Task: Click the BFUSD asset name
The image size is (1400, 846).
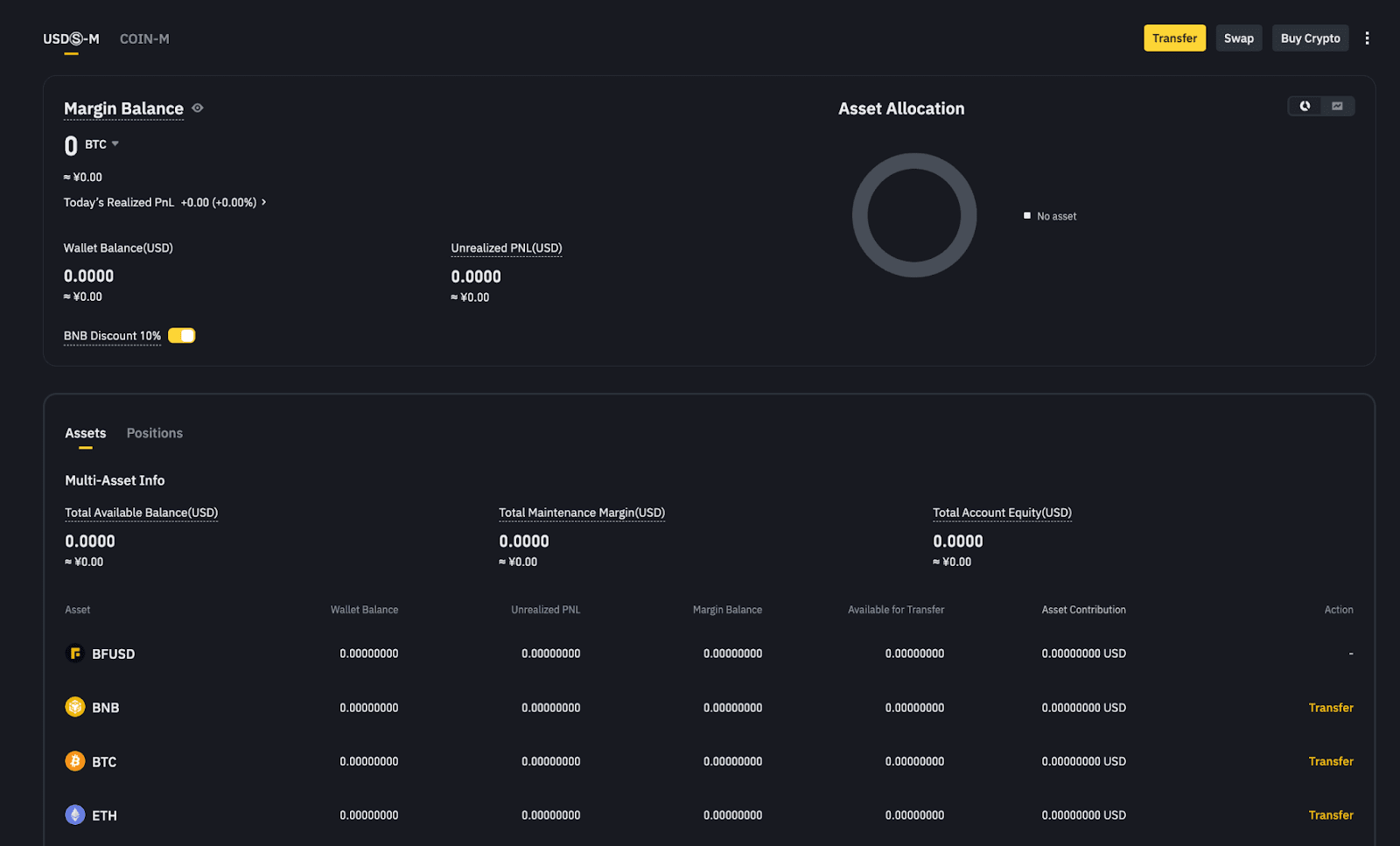Action: click(114, 654)
